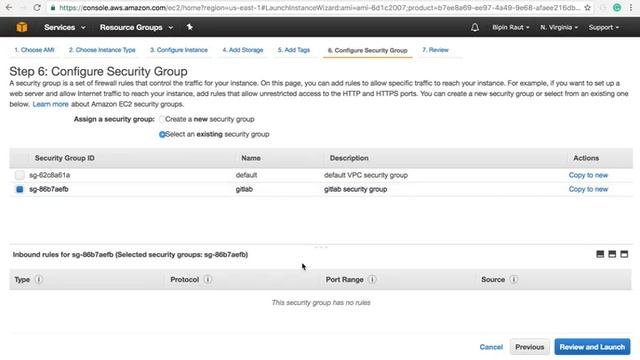
Task: Click security group ID sg-62c8a61a
Action: pyautogui.click(x=49, y=175)
